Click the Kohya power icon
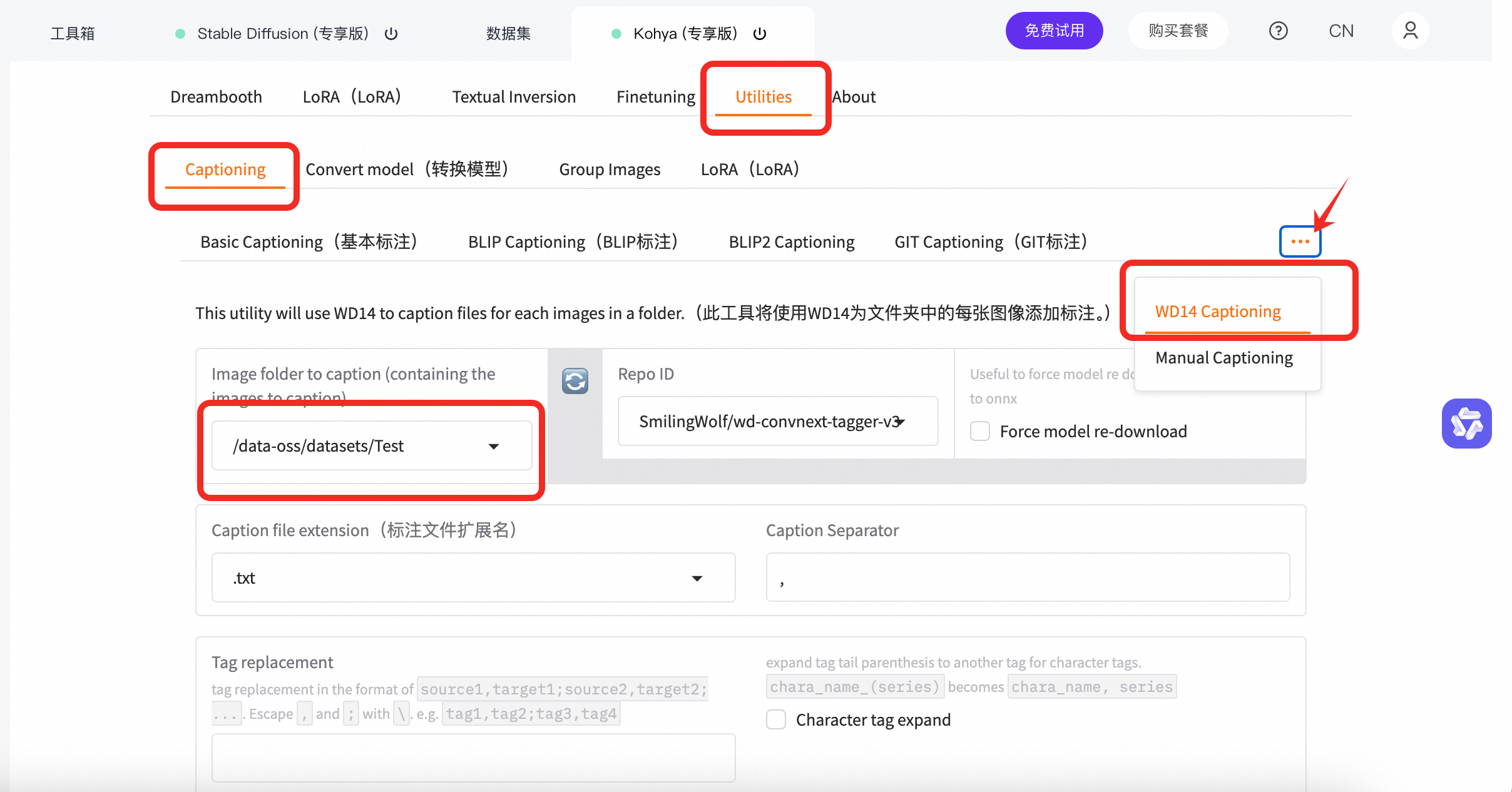The image size is (1512, 792). click(x=760, y=34)
